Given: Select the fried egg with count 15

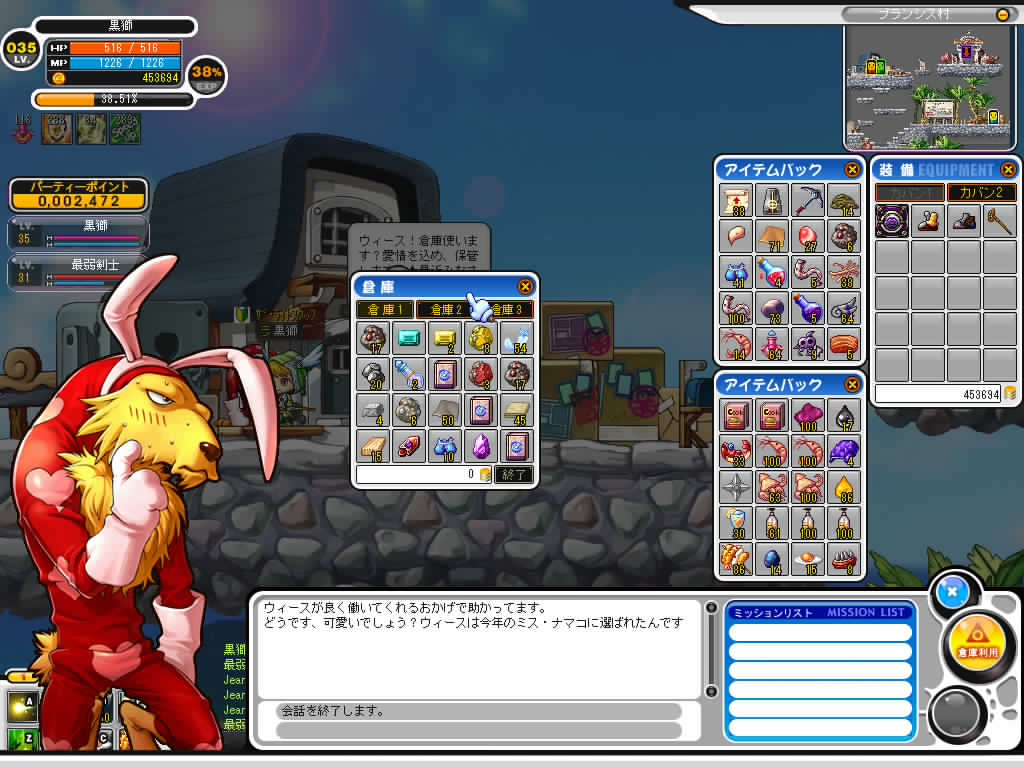Looking at the screenshot, I should point(807,559).
